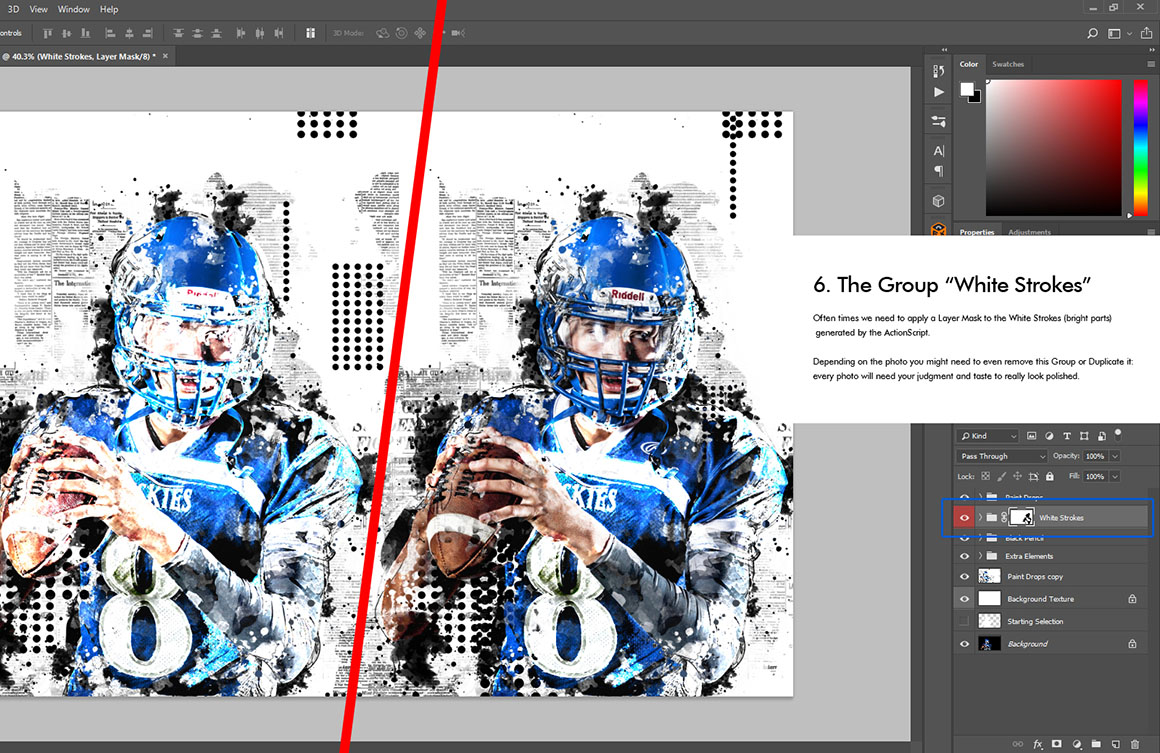Open the Paragraph panel icon

click(x=938, y=171)
